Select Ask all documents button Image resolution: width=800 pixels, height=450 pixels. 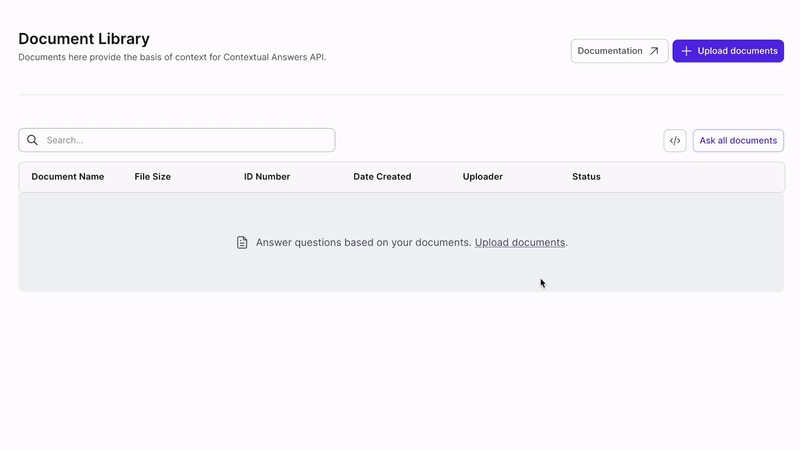click(x=738, y=140)
